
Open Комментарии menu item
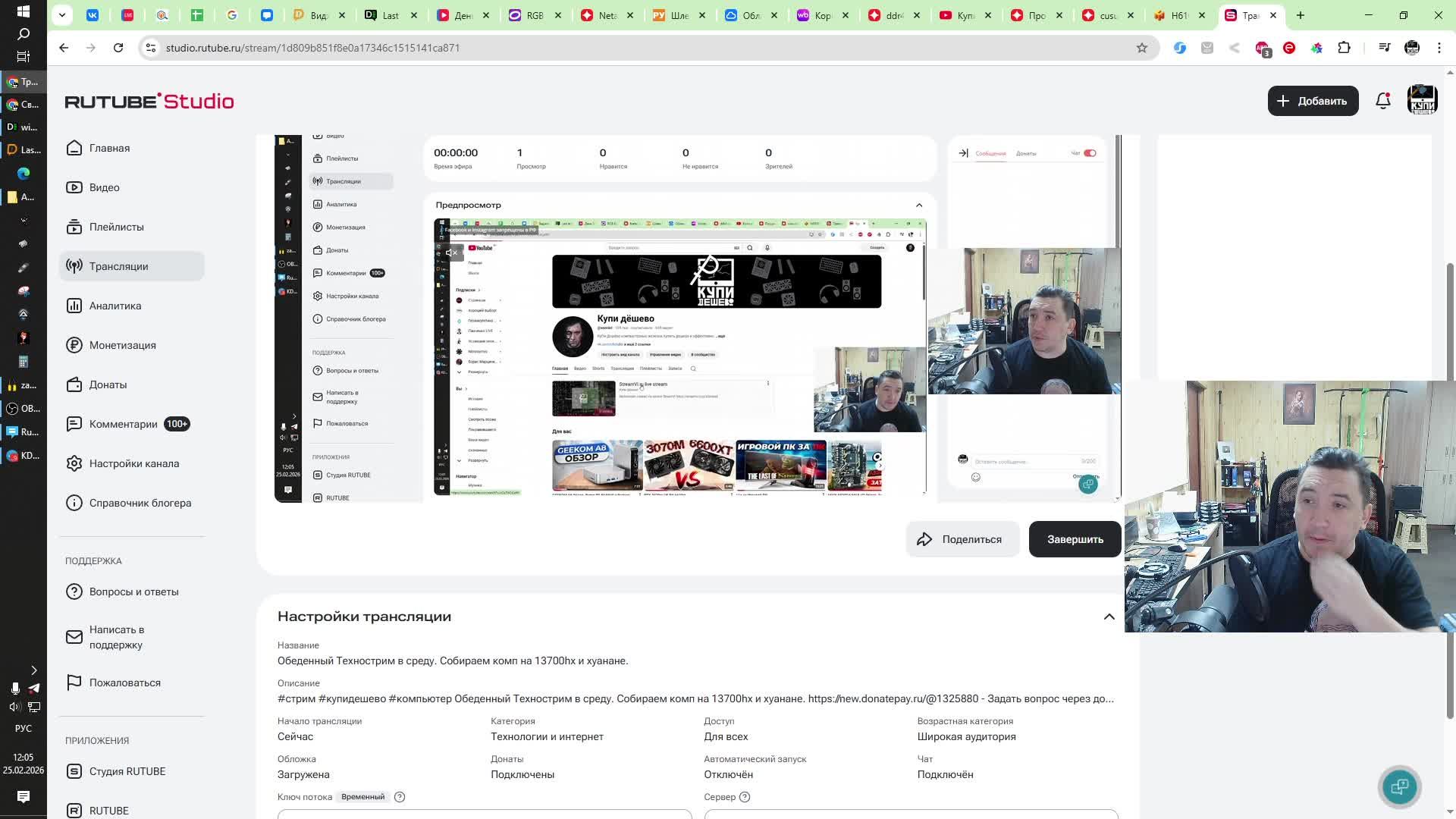tap(124, 424)
